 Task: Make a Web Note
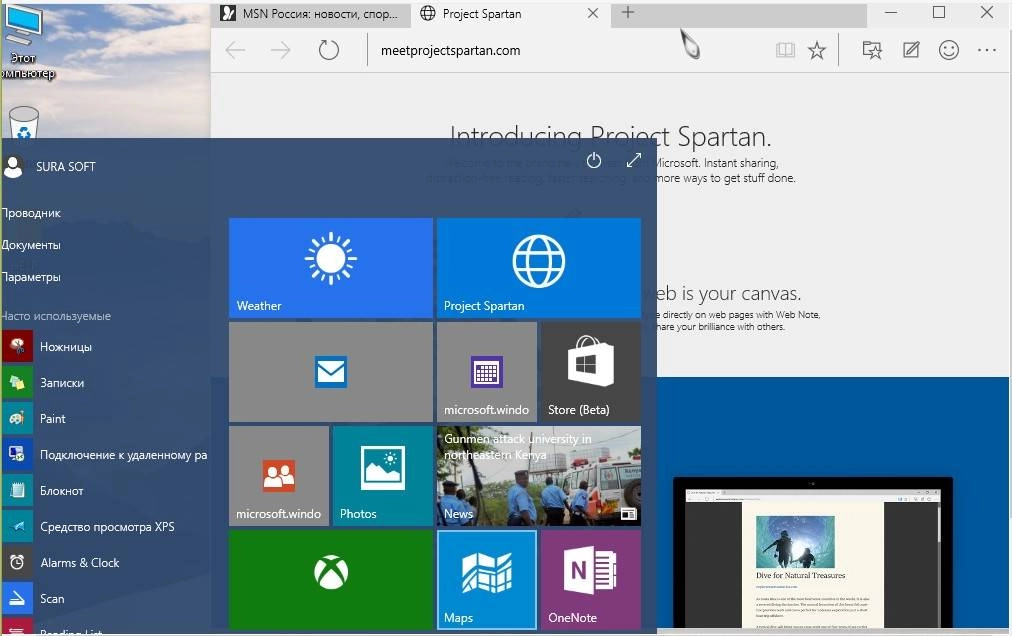[911, 50]
